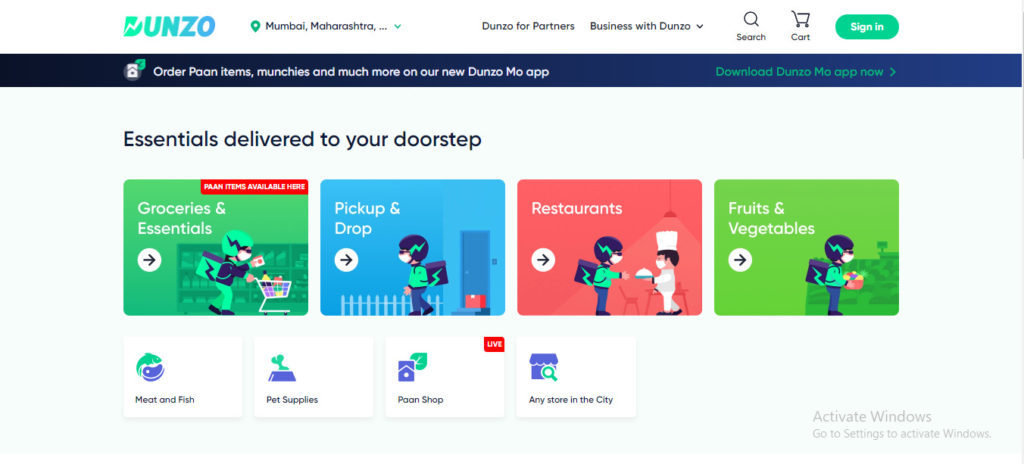Open the Search magnifier icon
The width and height of the screenshot is (1024, 464).
pyautogui.click(x=751, y=20)
